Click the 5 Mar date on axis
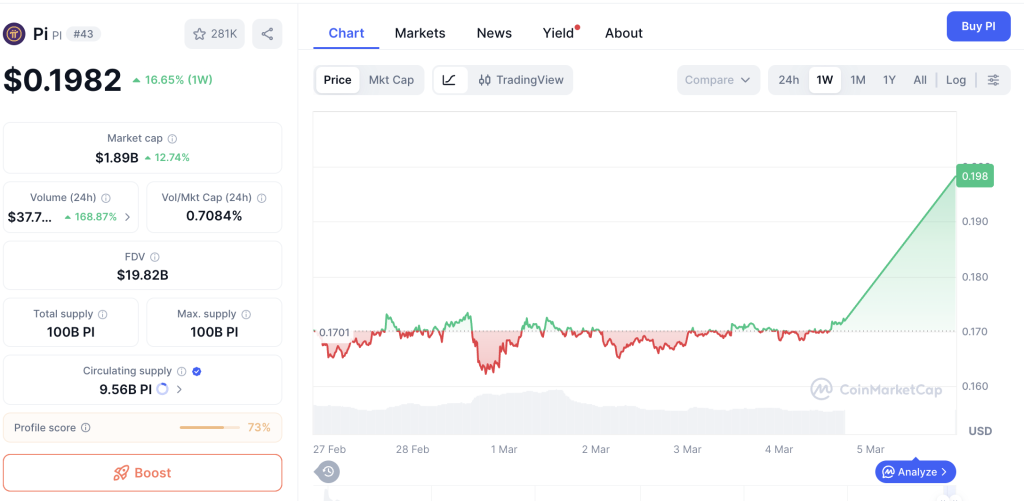Image resolution: width=1024 pixels, height=501 pixels. pos(871,449)
